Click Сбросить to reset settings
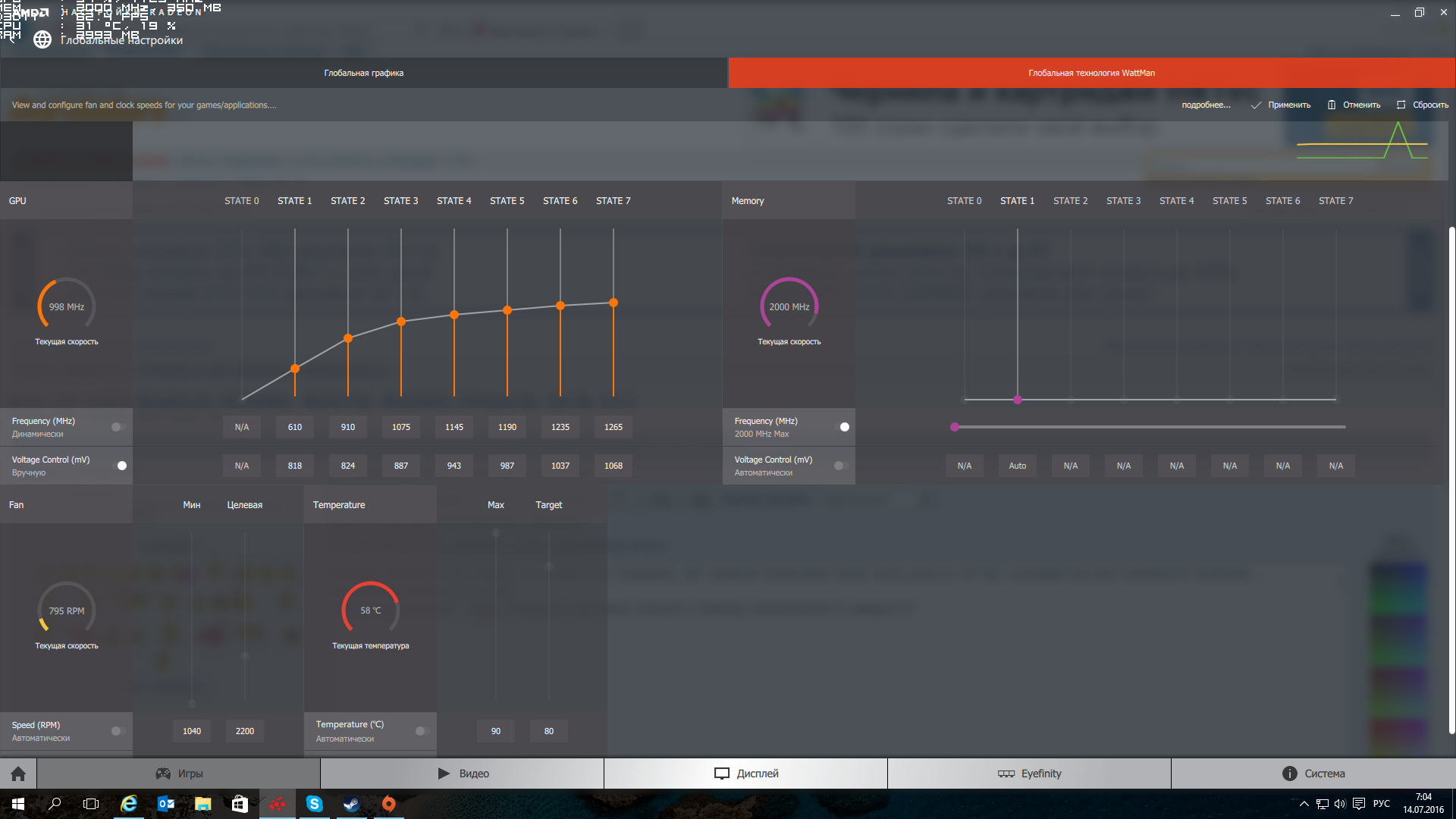This screenshot has width=1456, height=819. pos(1423,105)
